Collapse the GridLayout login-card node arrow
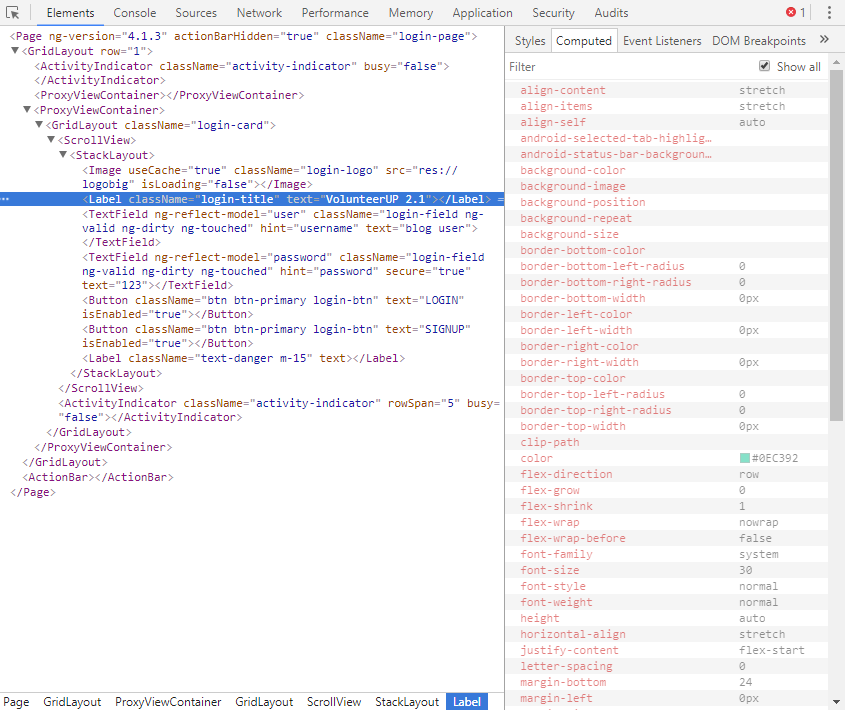The image size is (845, 710). (x=39, y=126)
